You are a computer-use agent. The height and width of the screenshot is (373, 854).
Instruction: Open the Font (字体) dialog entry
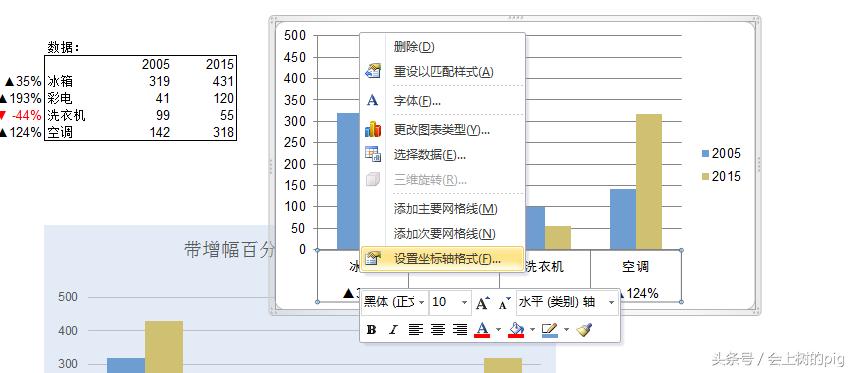tap(417, 101)
